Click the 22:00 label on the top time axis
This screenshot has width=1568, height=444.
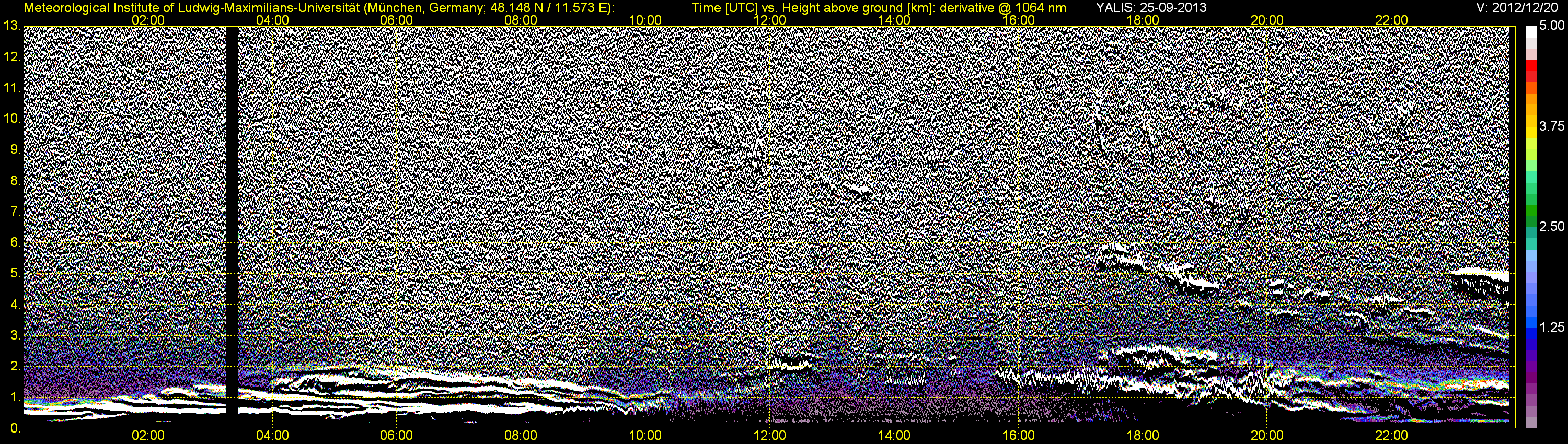[1391, 20]
